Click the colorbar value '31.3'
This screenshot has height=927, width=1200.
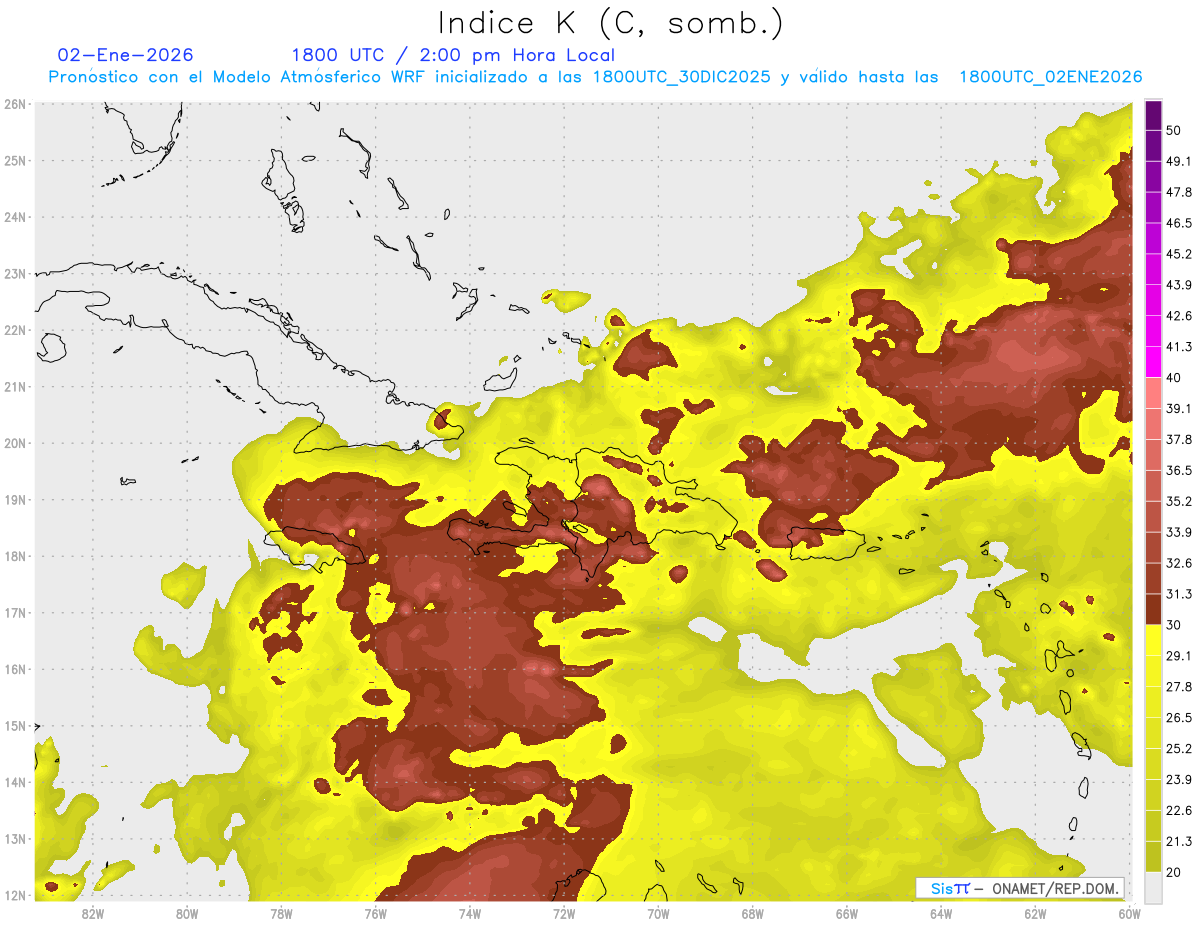[x=1178, y=594]
